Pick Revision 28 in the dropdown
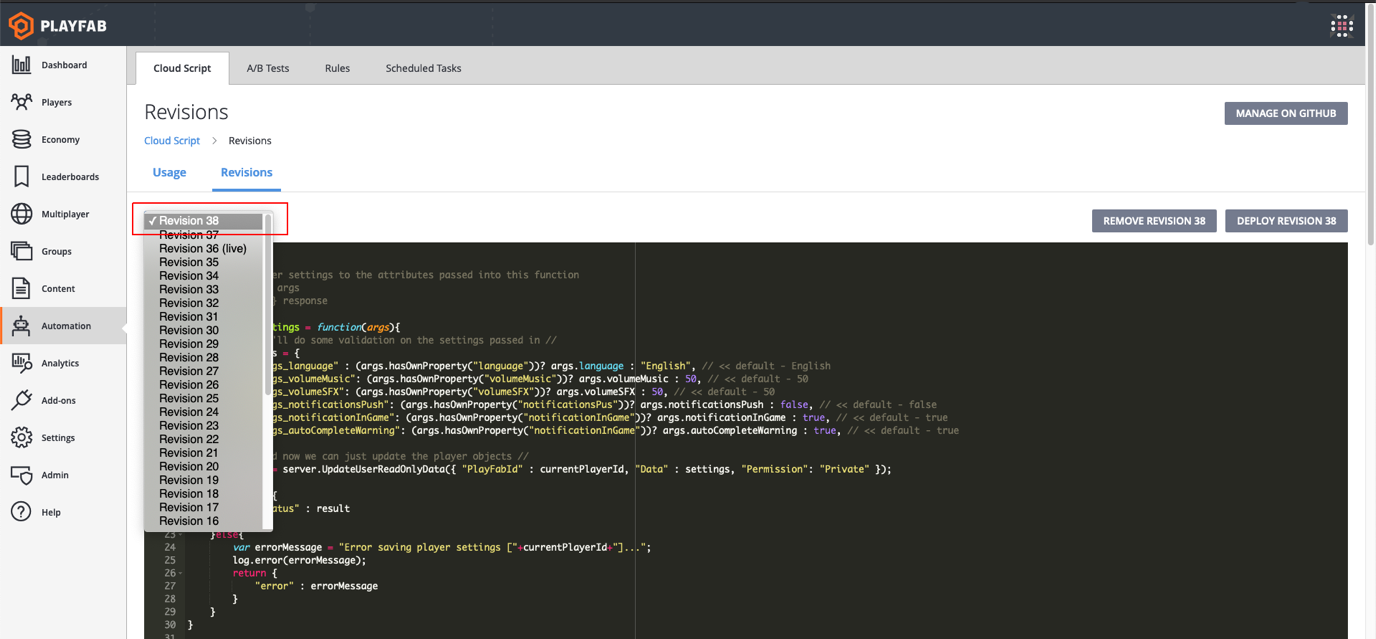 coord(203,357)
